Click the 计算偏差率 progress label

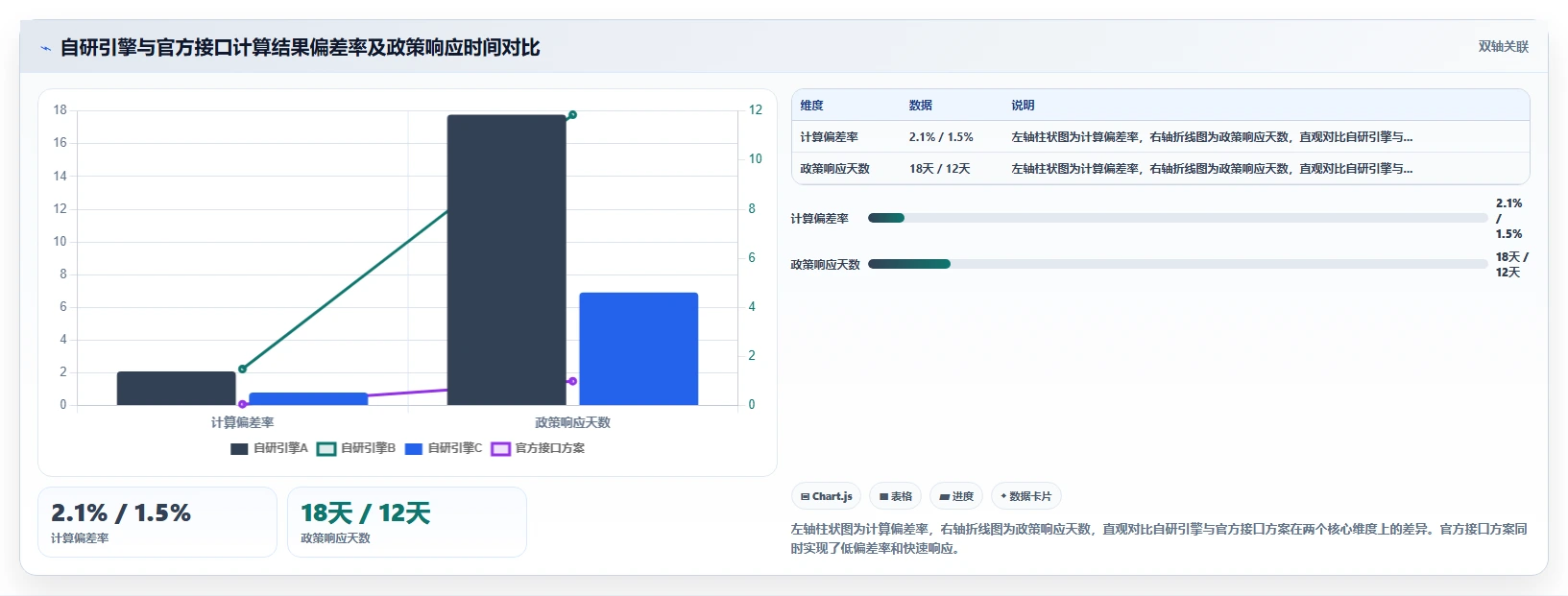[819, 219]
